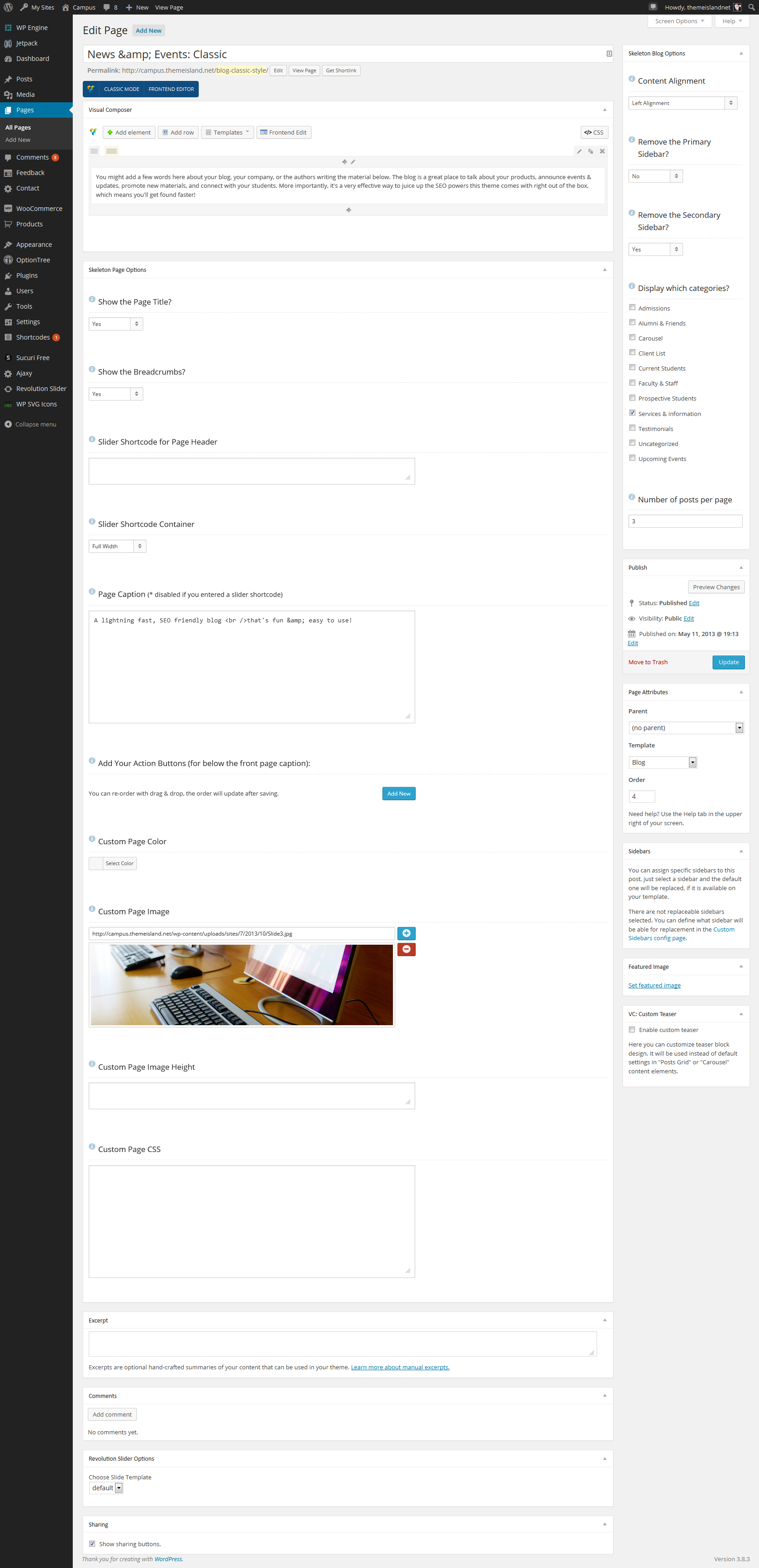The image size is (759, 1568).
Task: Uncheck Services & Information category
Action: (633, 413)
